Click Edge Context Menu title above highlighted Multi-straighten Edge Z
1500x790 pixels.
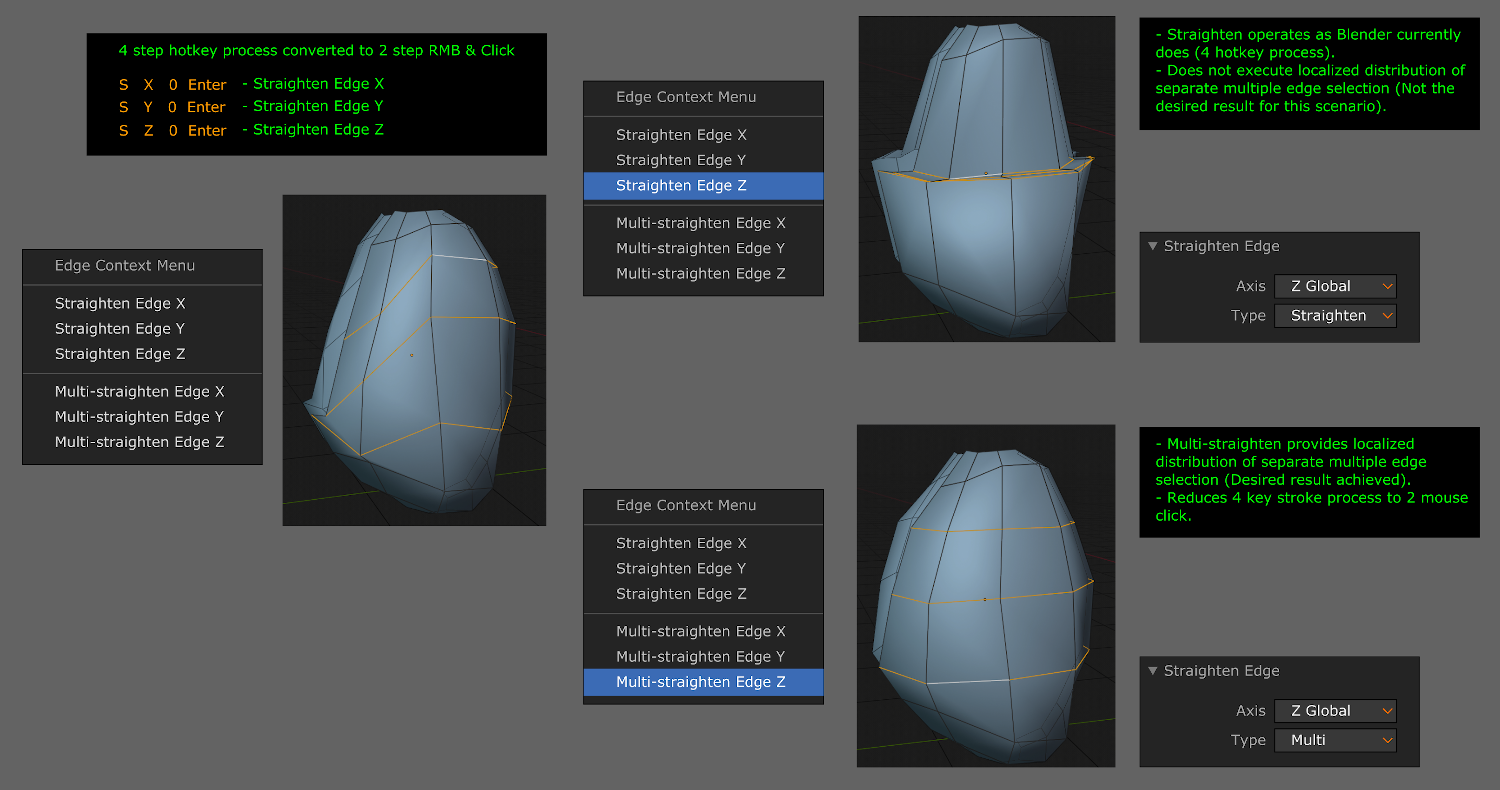click(686, 505)
